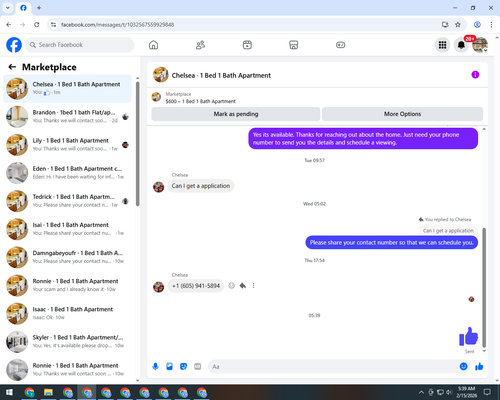This screenshot has height=400, width=500.
Task: Open Ronnie chat saying 'Your scam'
Action: tap(67, 285)
